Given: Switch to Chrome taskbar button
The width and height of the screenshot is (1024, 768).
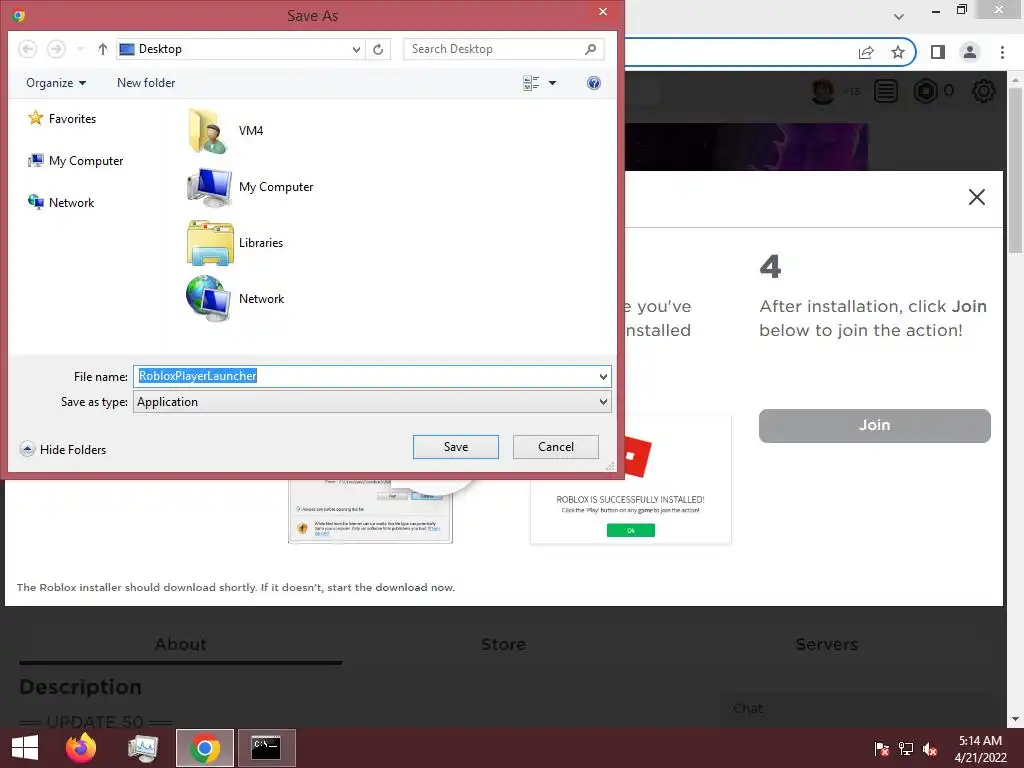Looking at the screenshot, I should [204, 748].
